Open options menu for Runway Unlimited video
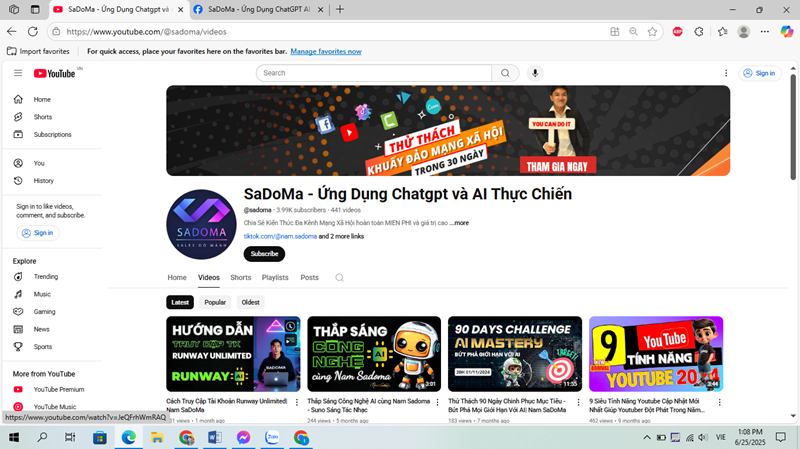 pyautogui.click(x=296, y=402)
